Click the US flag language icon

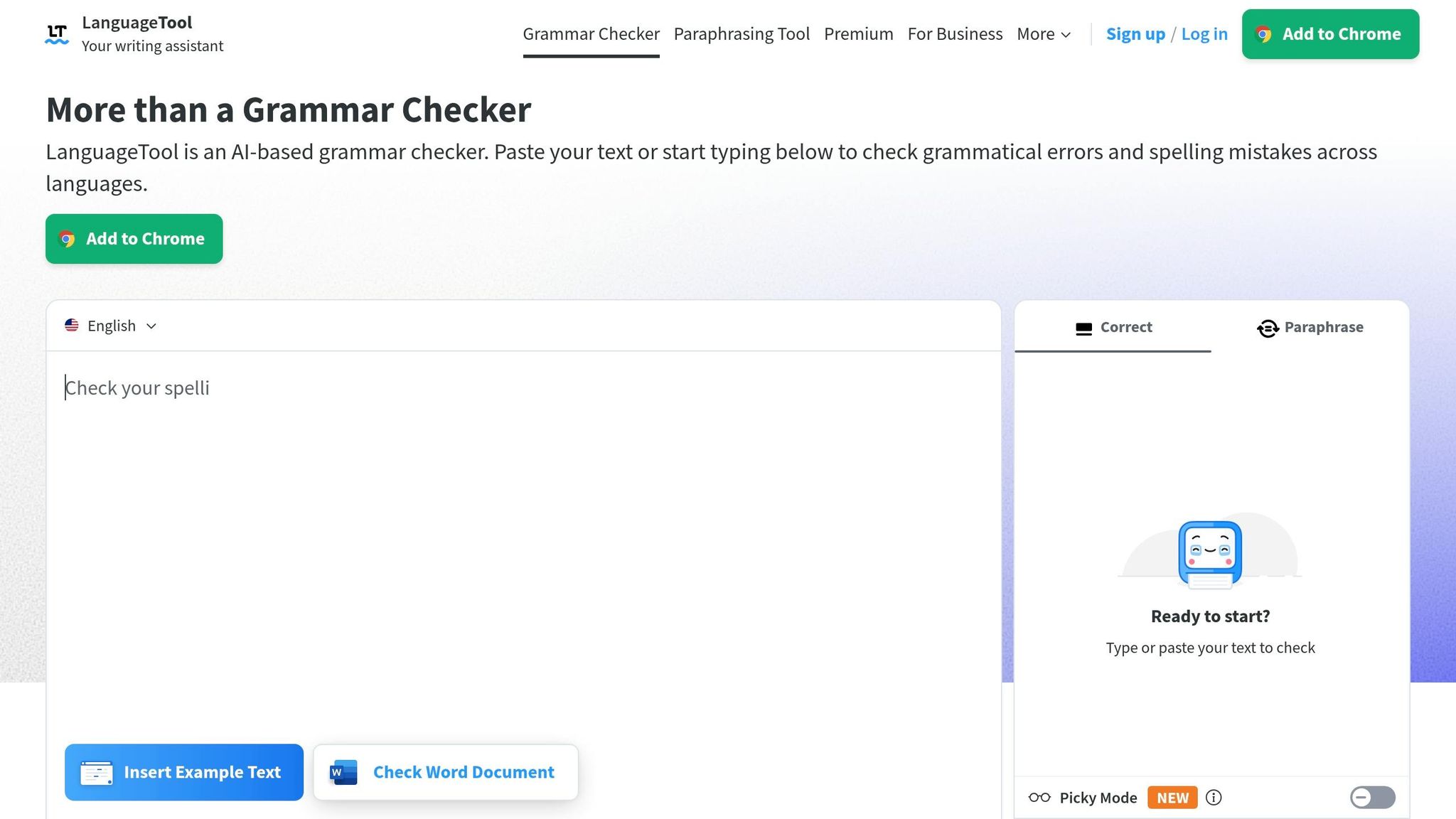point(72,326)
